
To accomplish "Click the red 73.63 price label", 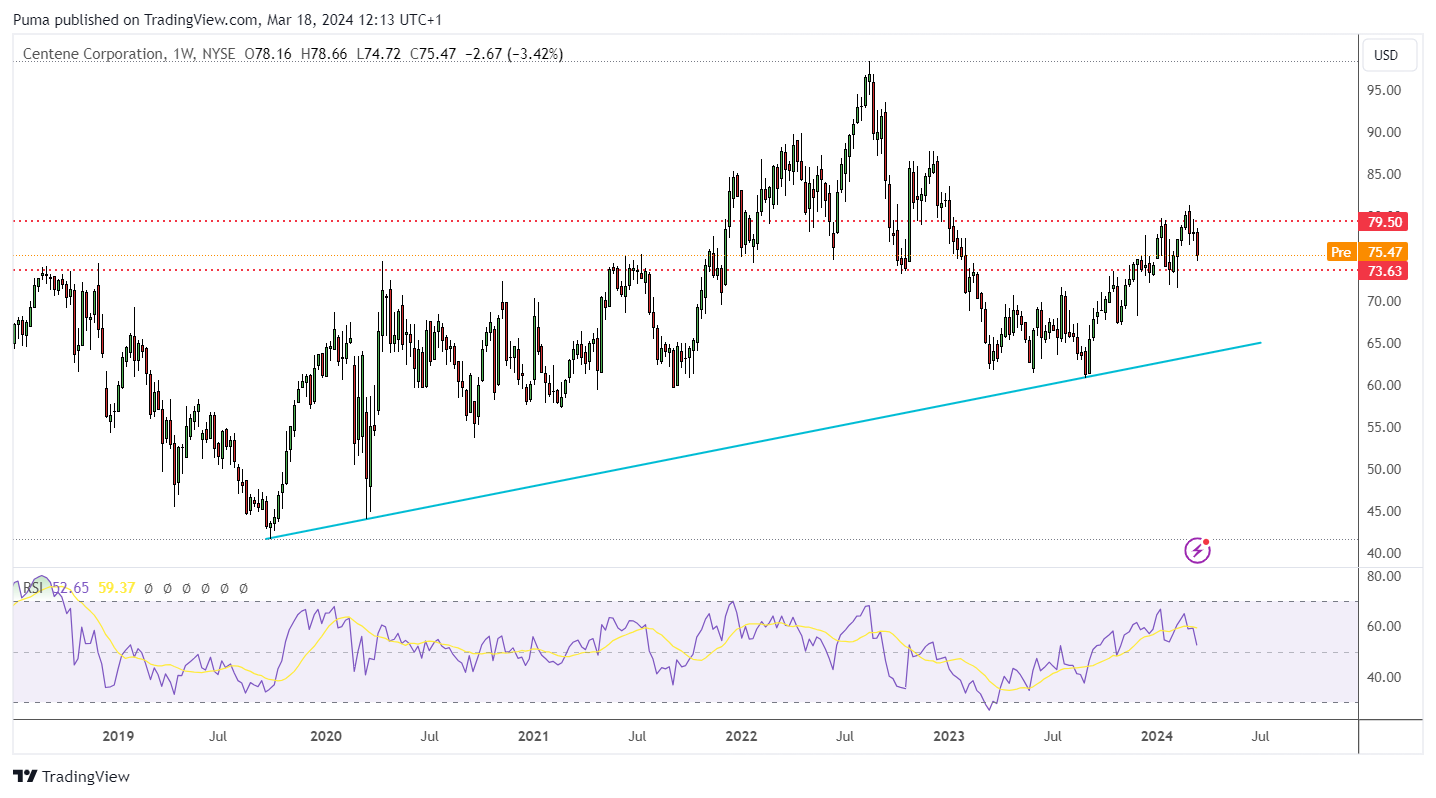I will click(1384, 270).
